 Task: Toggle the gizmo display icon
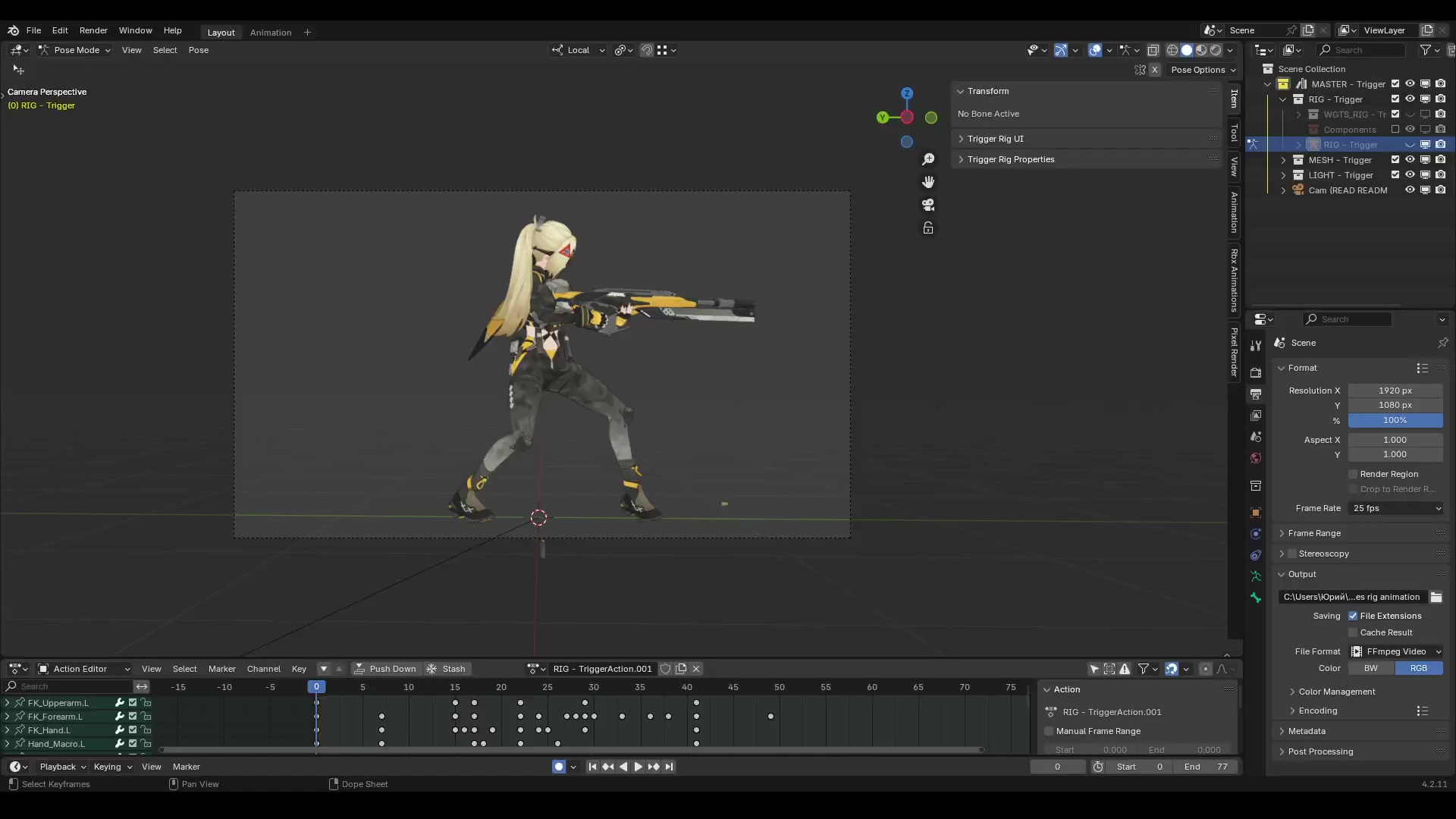pos(1061,50)
